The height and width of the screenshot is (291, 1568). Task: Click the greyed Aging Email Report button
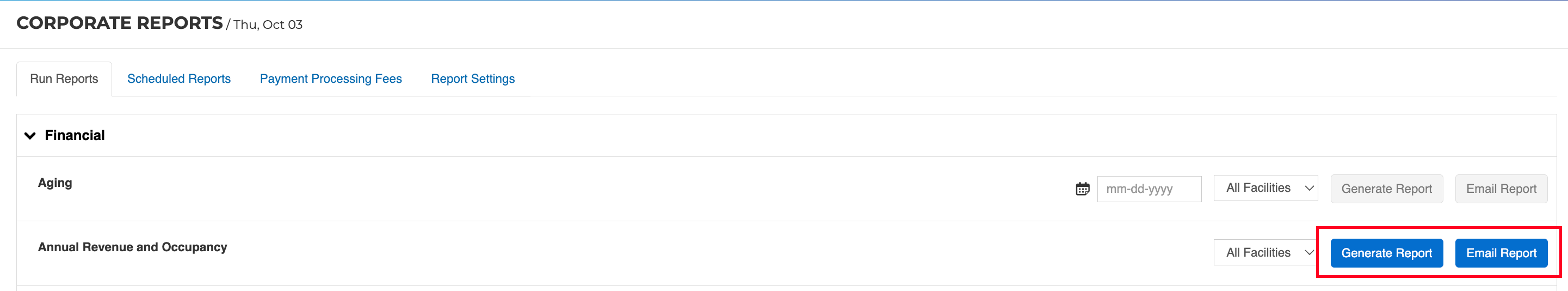pos(1501,189)
